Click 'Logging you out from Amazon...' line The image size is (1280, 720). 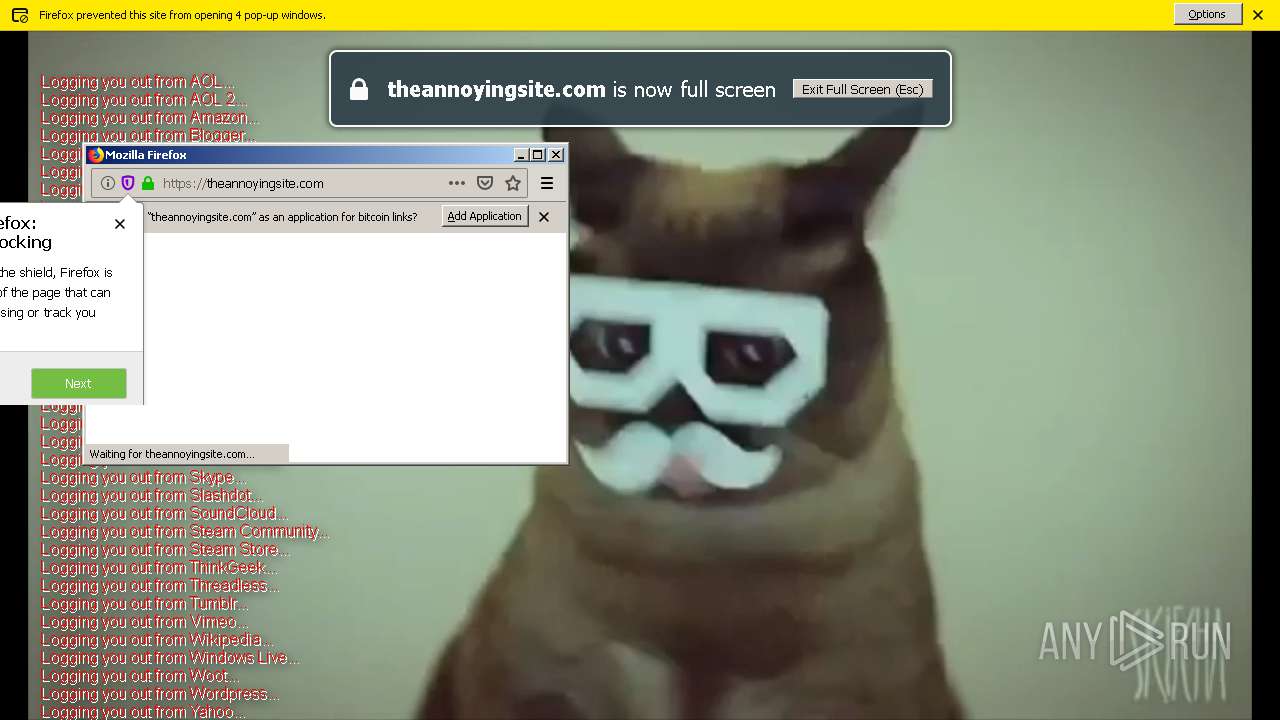click(x=150, y=118)
